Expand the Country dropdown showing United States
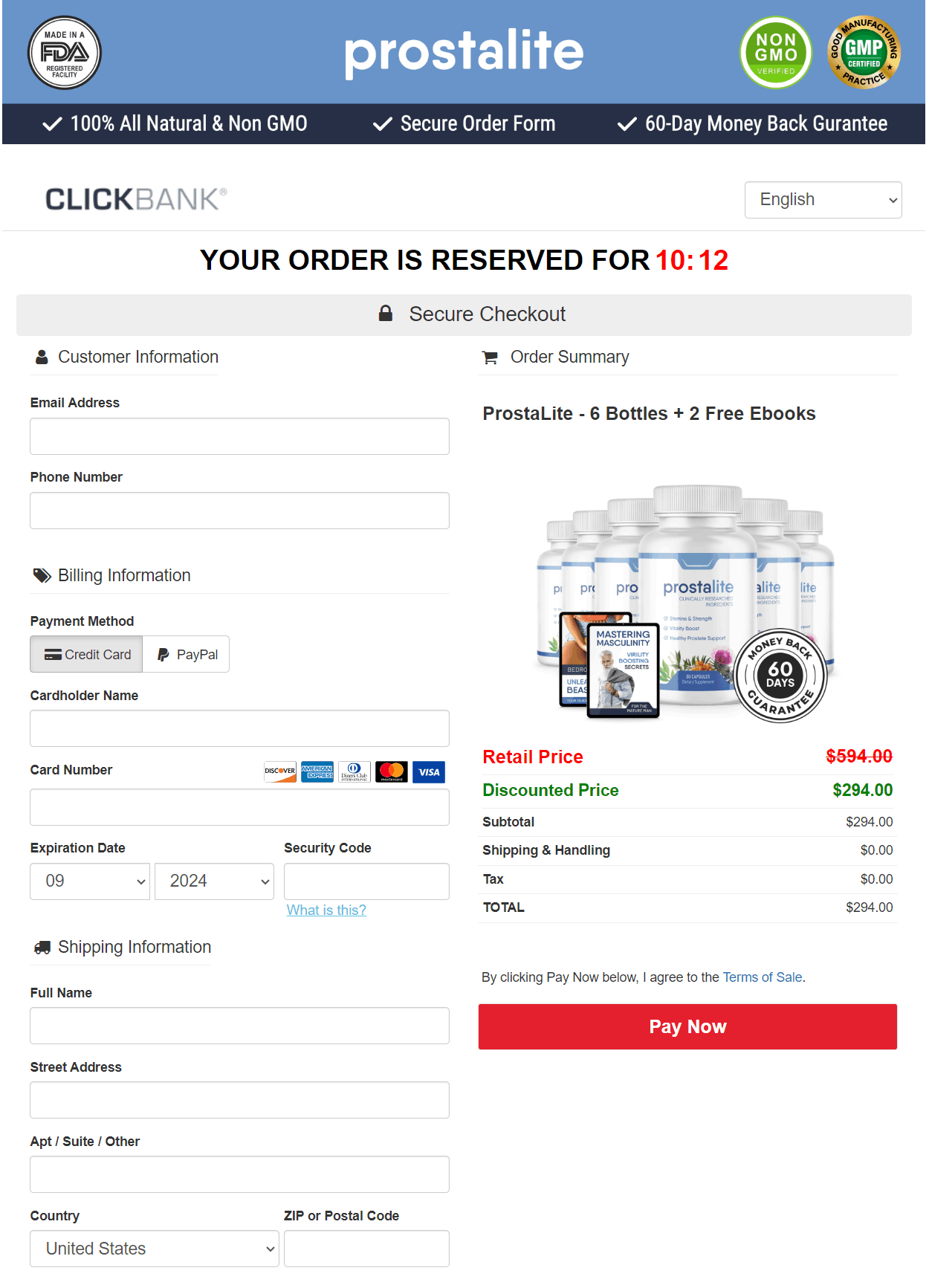 coord(155,1249)
